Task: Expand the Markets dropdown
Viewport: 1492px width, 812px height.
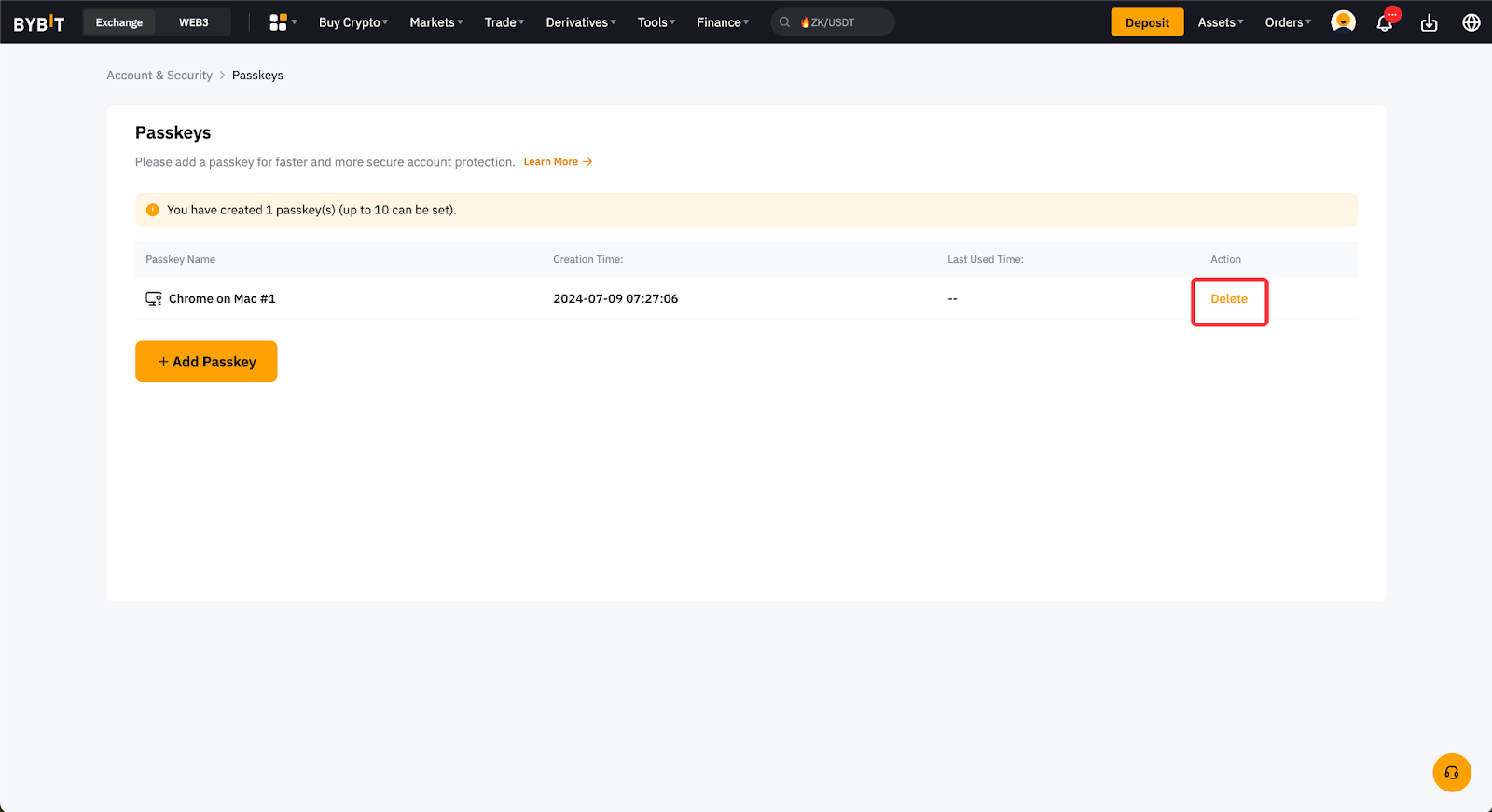Action: pos(436,22)
